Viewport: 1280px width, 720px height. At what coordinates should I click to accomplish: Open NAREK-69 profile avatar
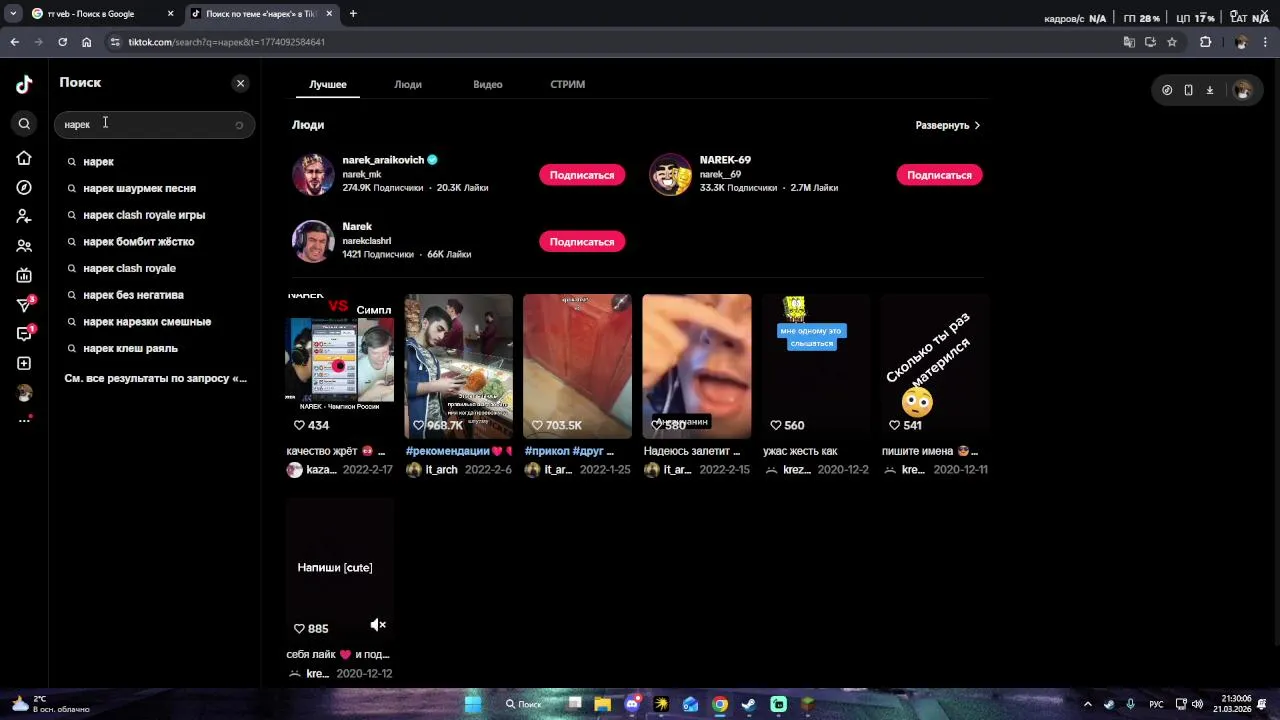point(671,175)
